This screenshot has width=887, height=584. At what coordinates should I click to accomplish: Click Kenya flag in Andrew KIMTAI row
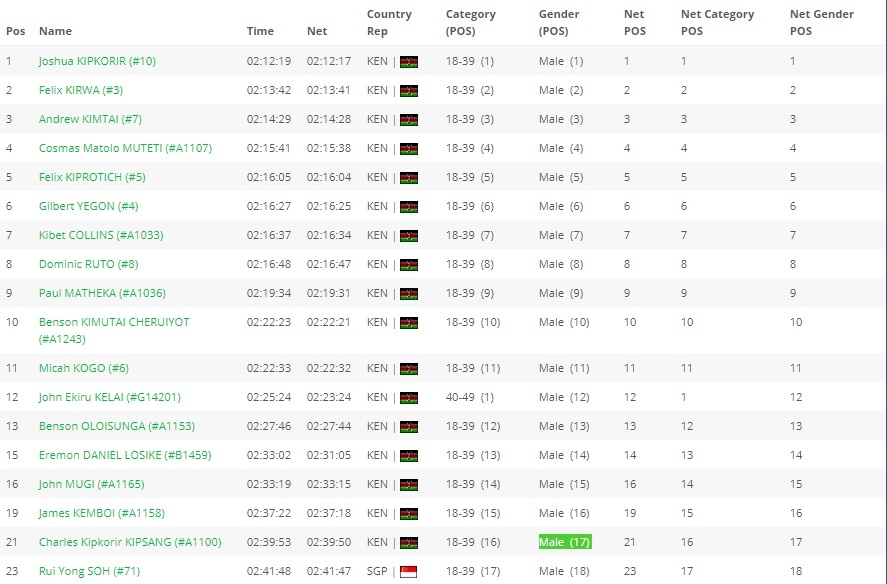coord(409,119)
